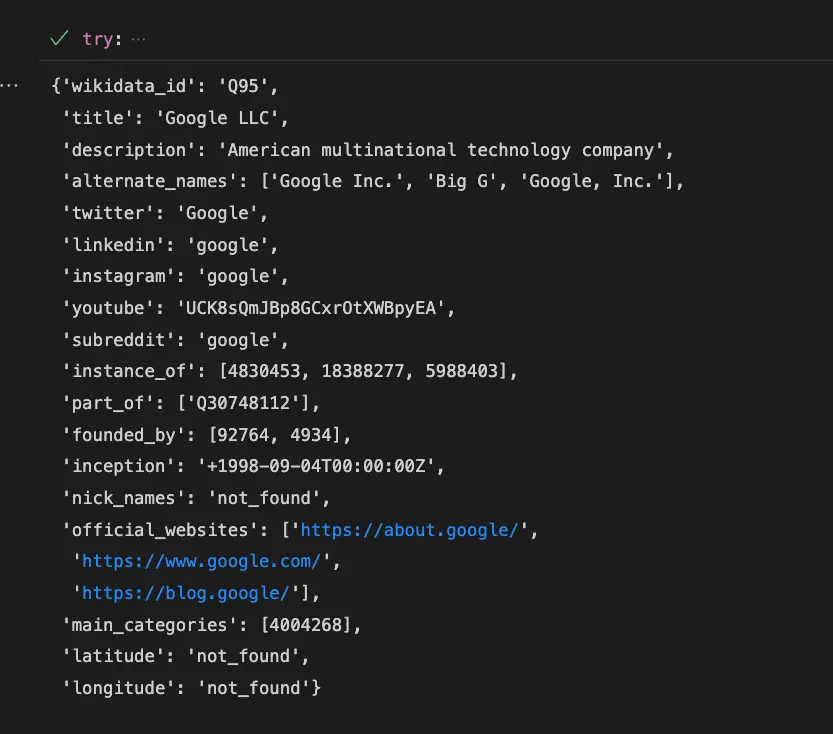Expand the collapsed code after 'try:'
The image size is (833, 734).
click(138, 39)
